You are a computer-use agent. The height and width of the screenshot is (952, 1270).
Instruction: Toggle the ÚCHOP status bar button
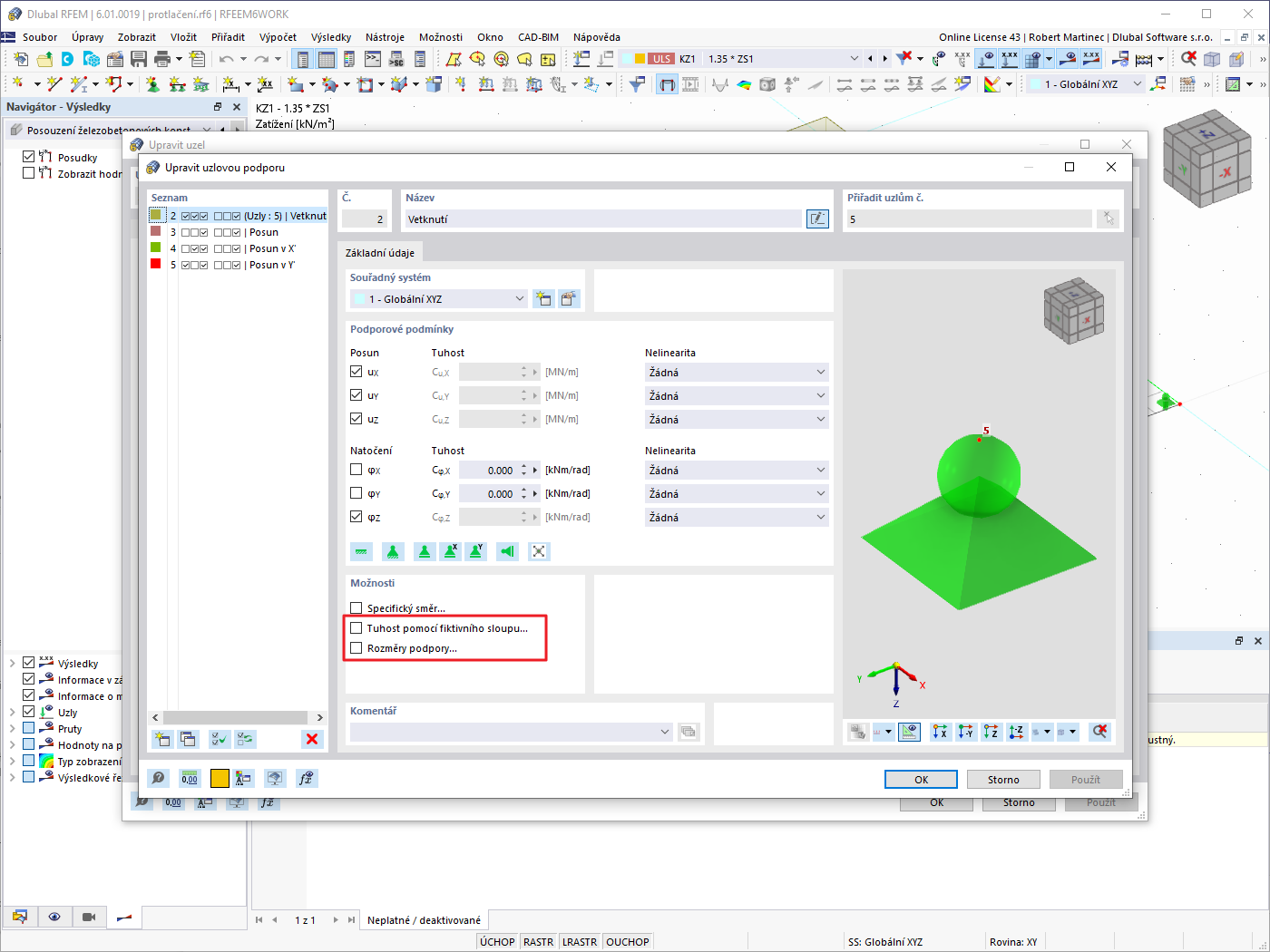point(497,942)
